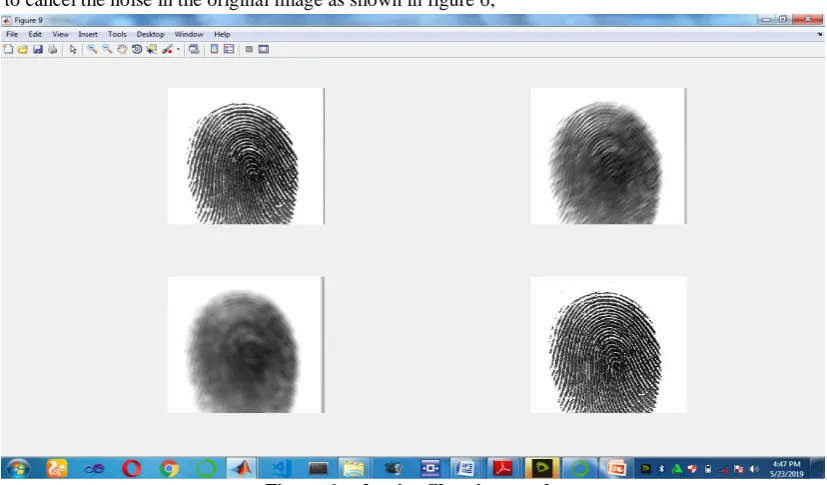Switch to Microsoft Word in the taskbar

465,468
